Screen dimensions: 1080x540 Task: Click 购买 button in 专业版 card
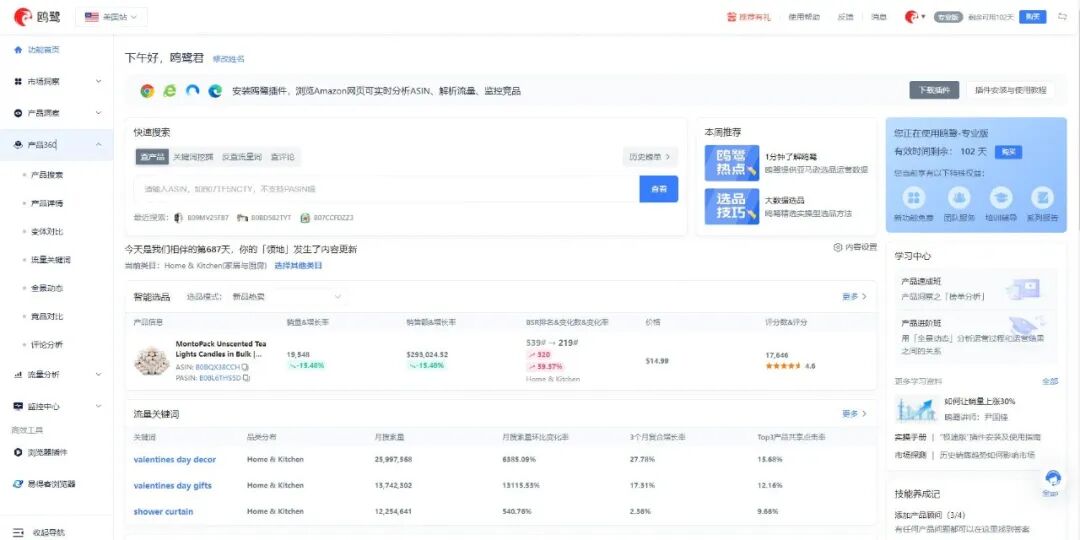point(1009,152)
